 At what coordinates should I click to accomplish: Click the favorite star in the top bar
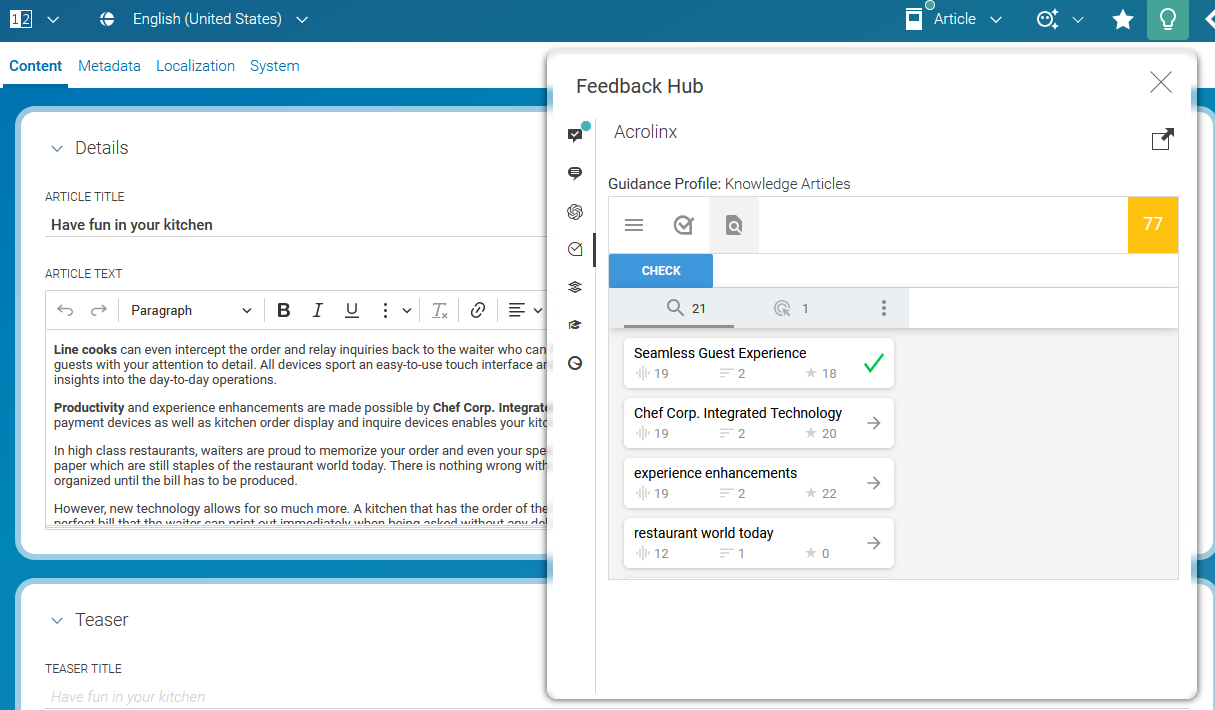coord(1122,19)
